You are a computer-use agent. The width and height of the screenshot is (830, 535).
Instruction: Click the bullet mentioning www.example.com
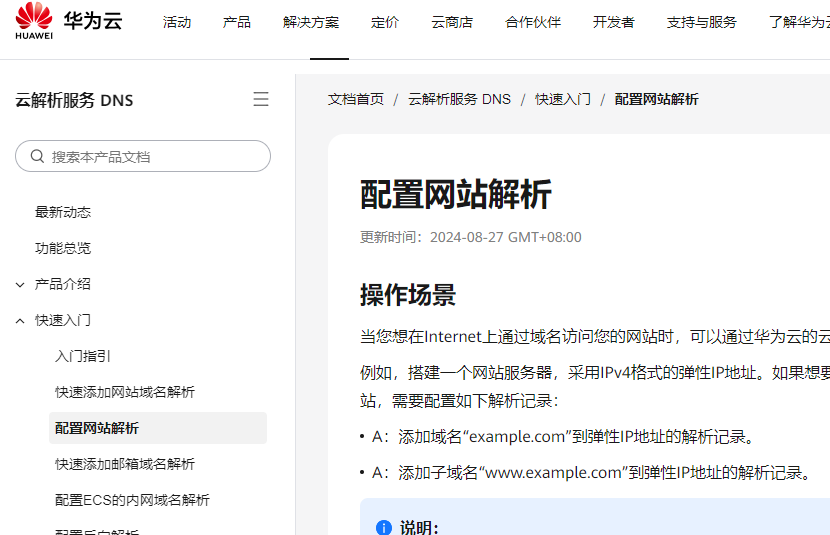pyautogui.click(x=586, y=473)
